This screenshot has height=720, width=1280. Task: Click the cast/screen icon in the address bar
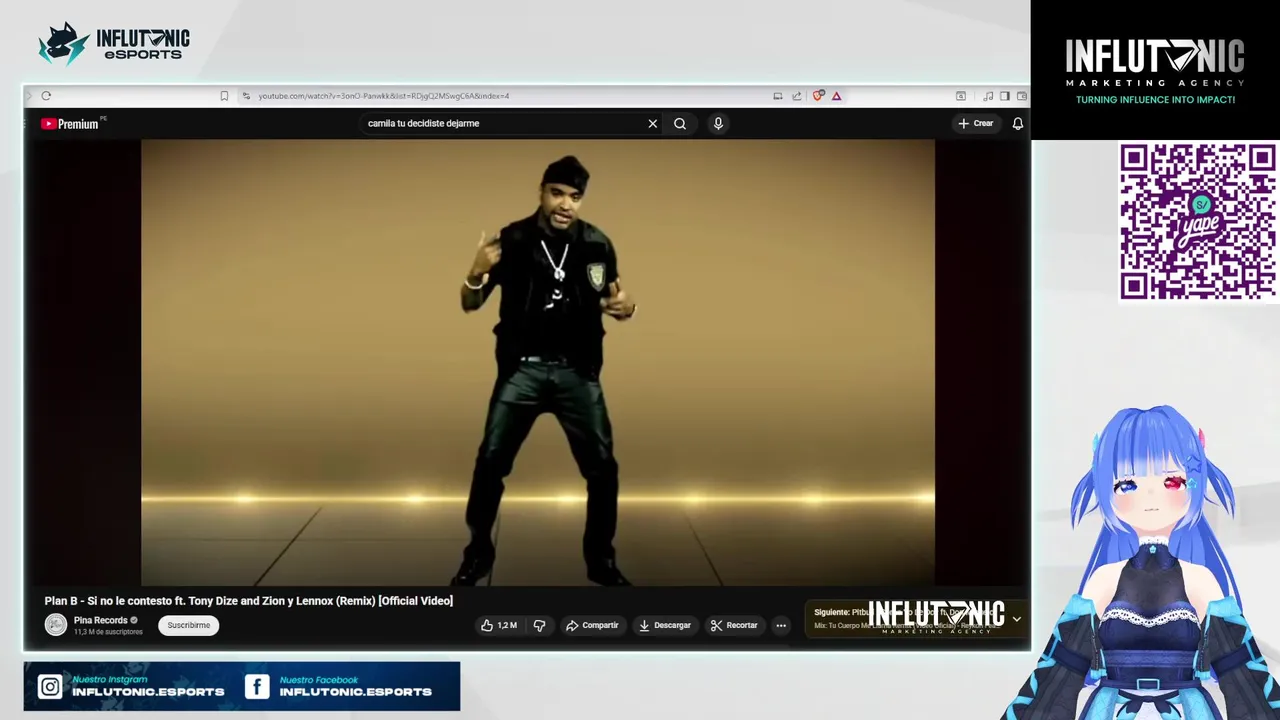coord(777,96)
